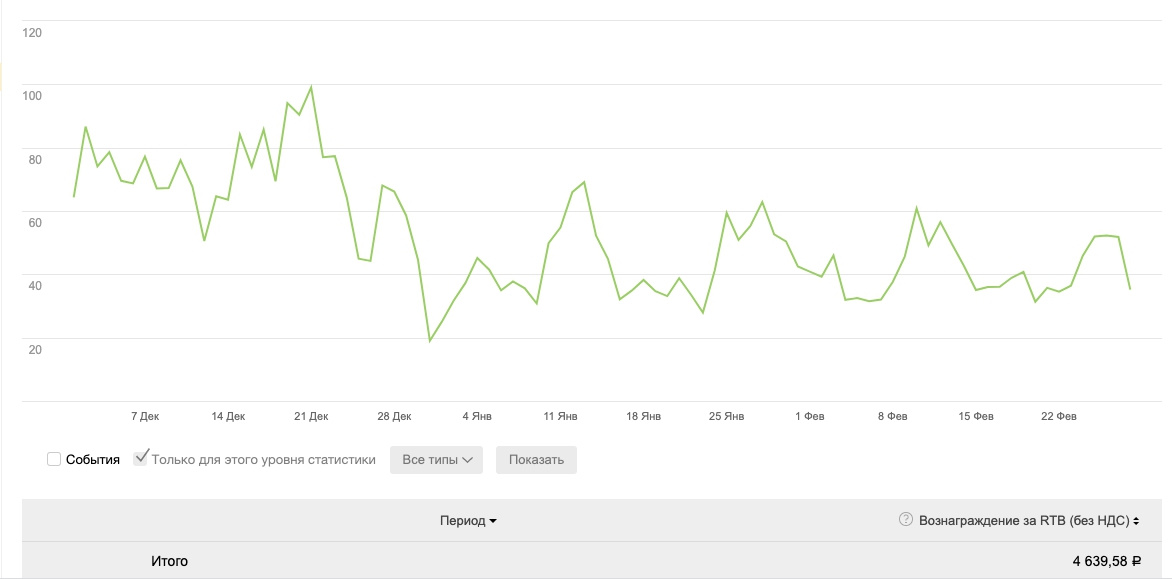This screenshot has height=579, width=1172.
Task: Click the 14 Дек axis label
Action: [228, 416]
